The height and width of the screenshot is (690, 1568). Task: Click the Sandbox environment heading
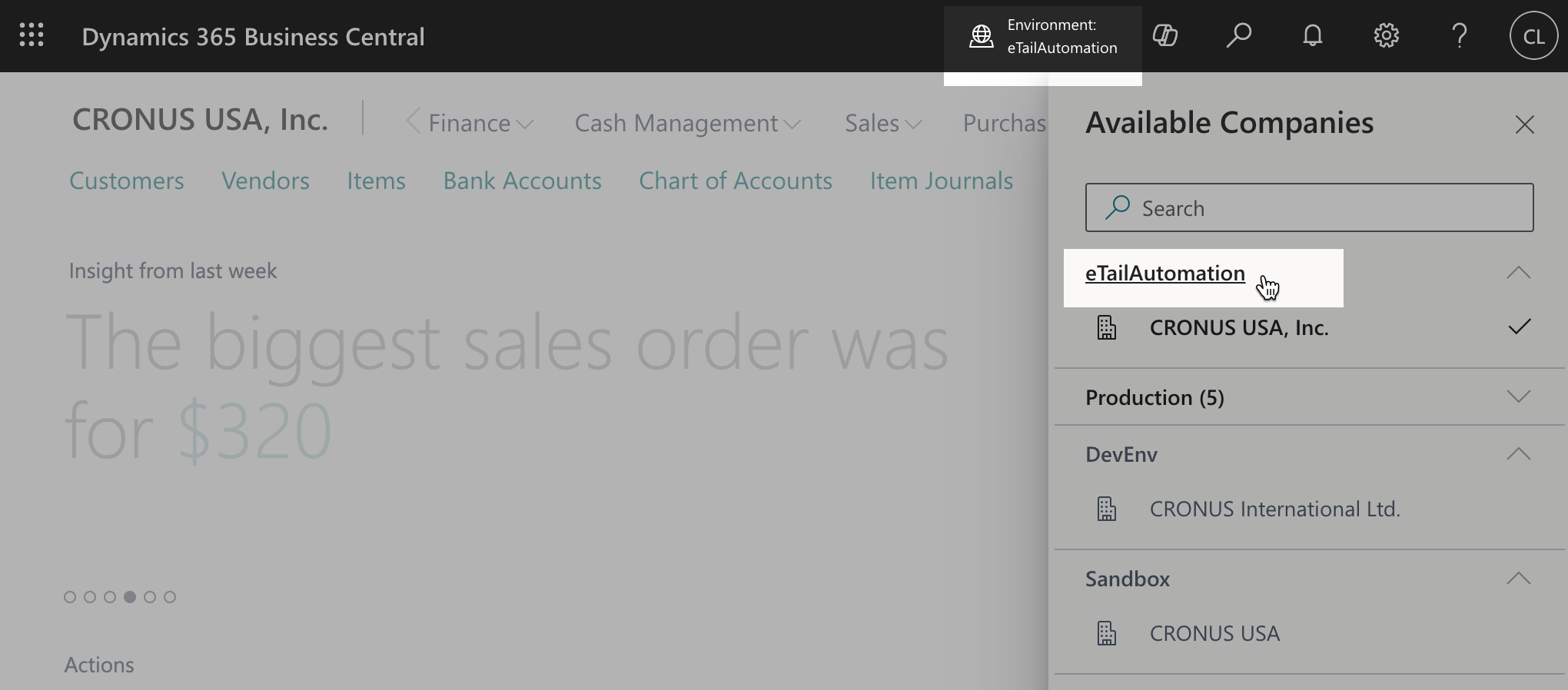[1128, 579]
